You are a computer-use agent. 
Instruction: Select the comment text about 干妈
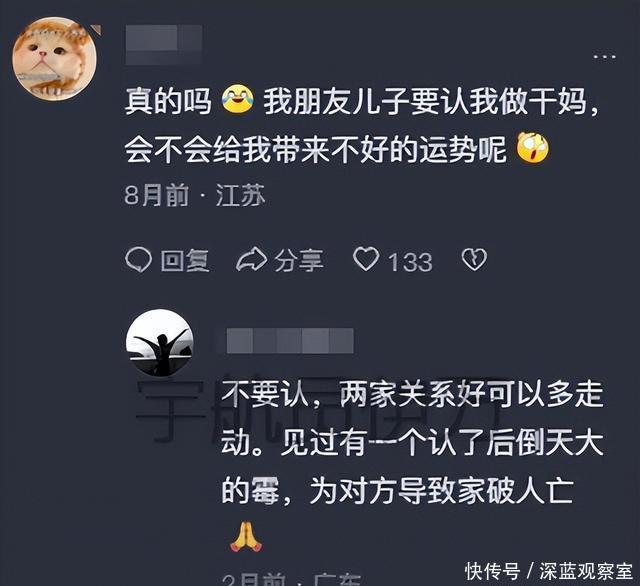362,125
